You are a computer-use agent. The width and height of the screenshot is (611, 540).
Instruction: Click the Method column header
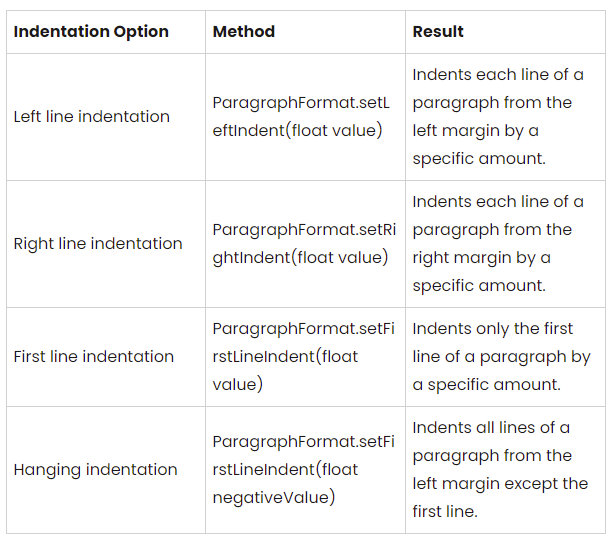click(243, 31)
